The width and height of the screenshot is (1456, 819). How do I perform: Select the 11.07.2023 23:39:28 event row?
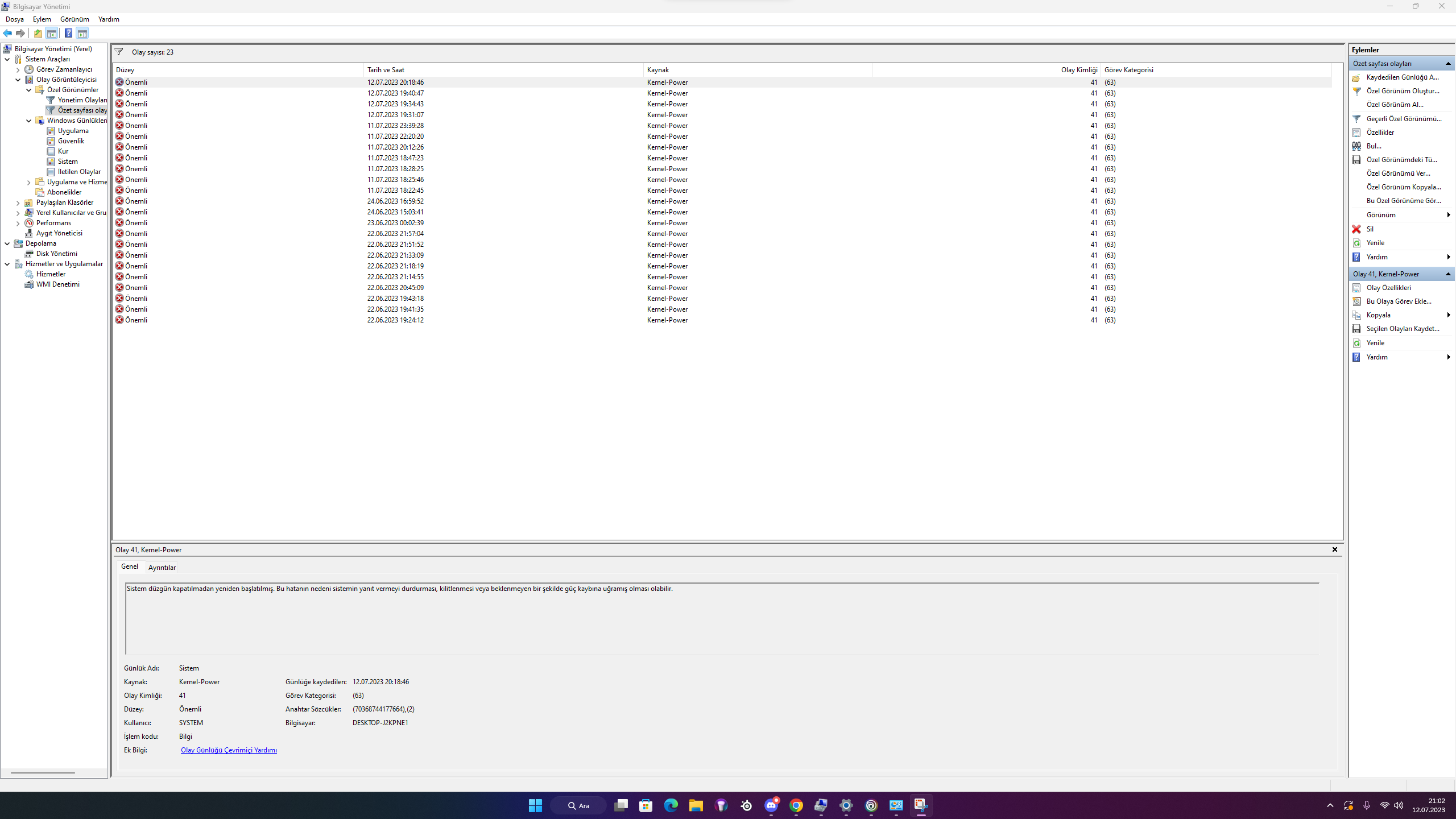(x=395, y=126)
